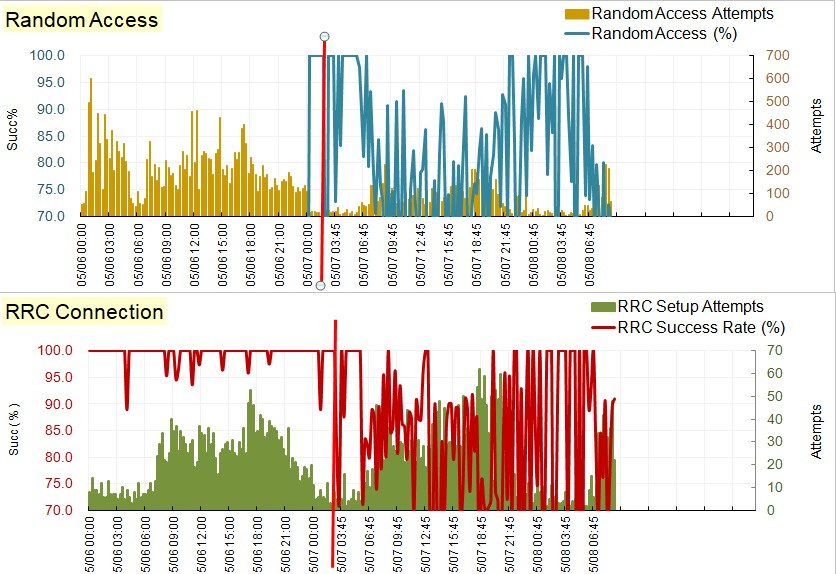Click the blue RandomAccess (%) legend line

tap(577, 34)
